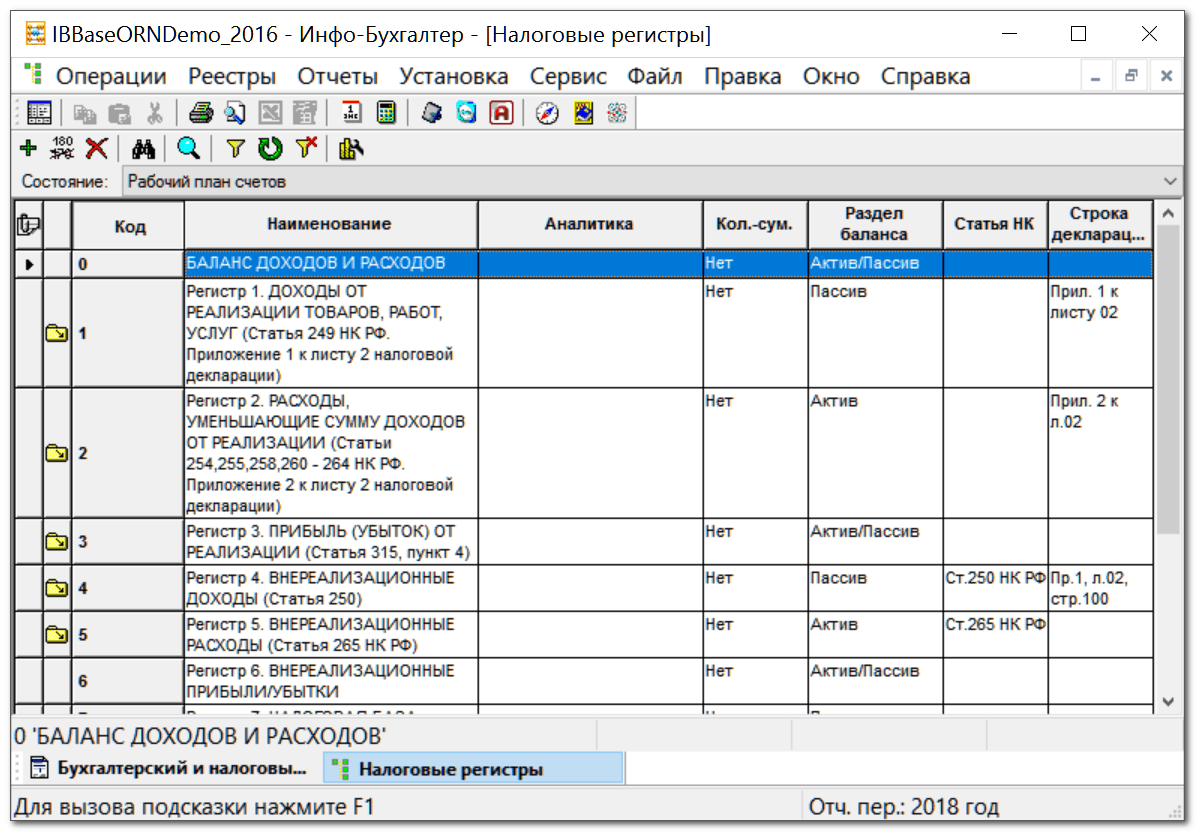Open the calculator icon
Viewport: 1196px width, 832px height.
[387, 113]
